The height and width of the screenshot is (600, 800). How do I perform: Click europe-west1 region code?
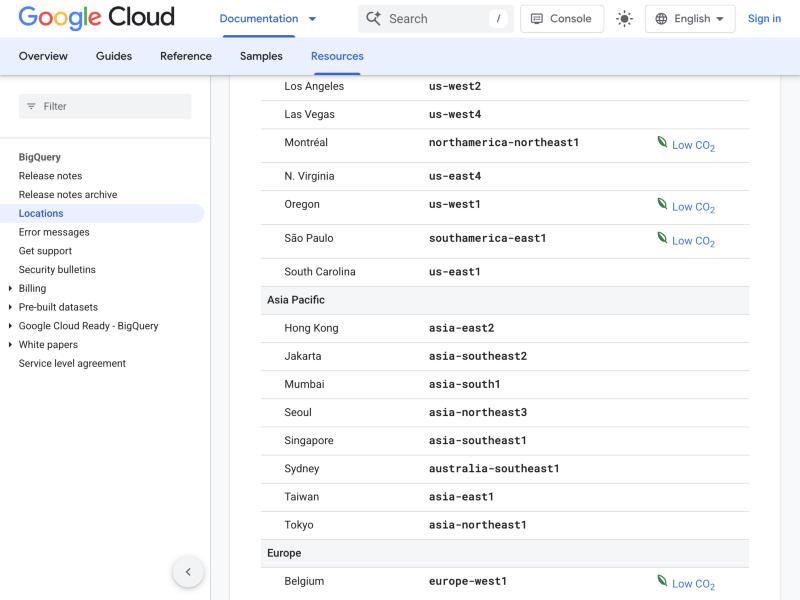[468, 581]
